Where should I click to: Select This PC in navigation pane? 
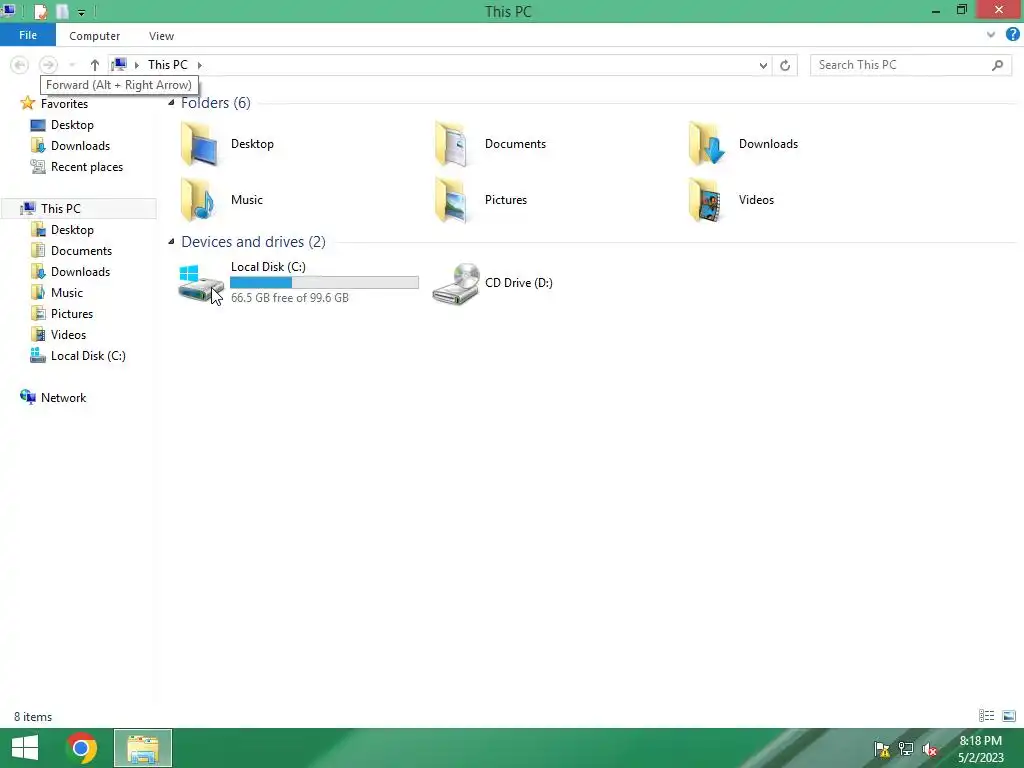click(61, 208)
